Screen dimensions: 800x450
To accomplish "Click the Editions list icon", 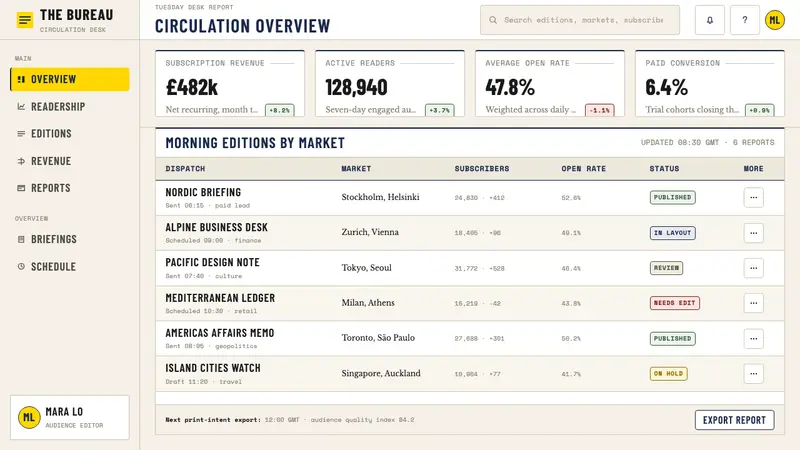I will pyautogui.click(x=21, y=134).
